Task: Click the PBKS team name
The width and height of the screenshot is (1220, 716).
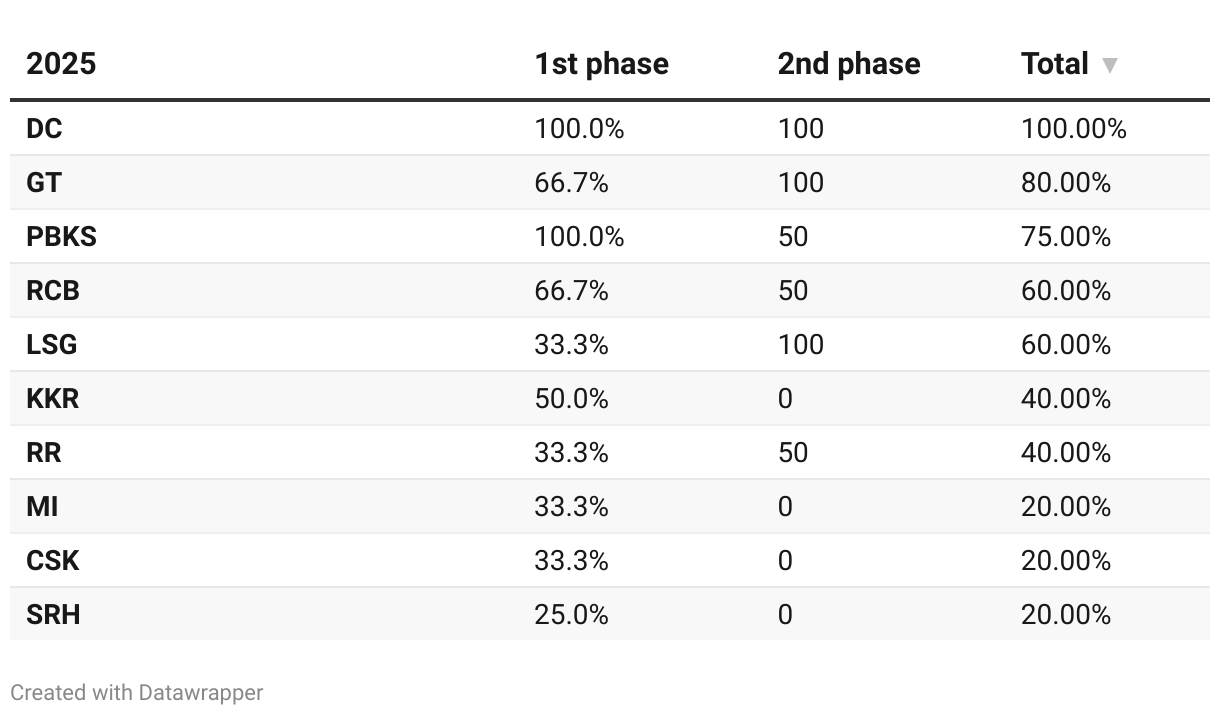Action: pyautogui.click(x=61, y=237)
